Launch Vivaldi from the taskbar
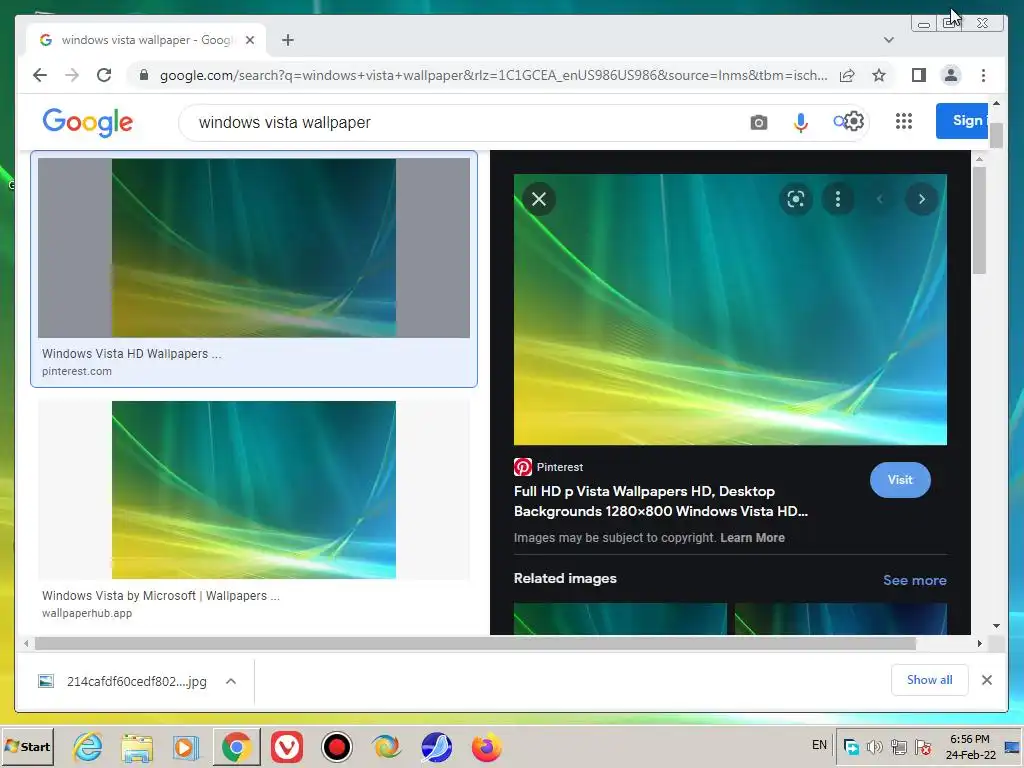Image resolution: width=1024 pixels, height=768 pixels. point(287,746)
